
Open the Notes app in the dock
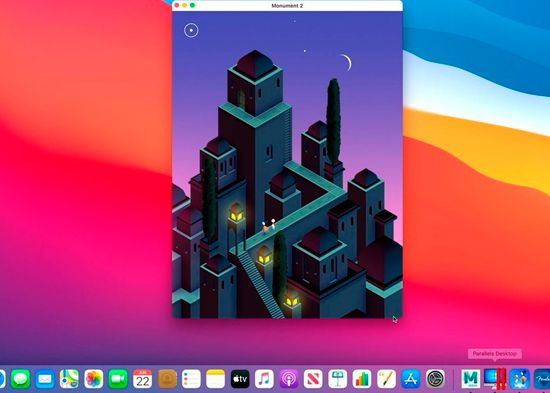(215, 379)
